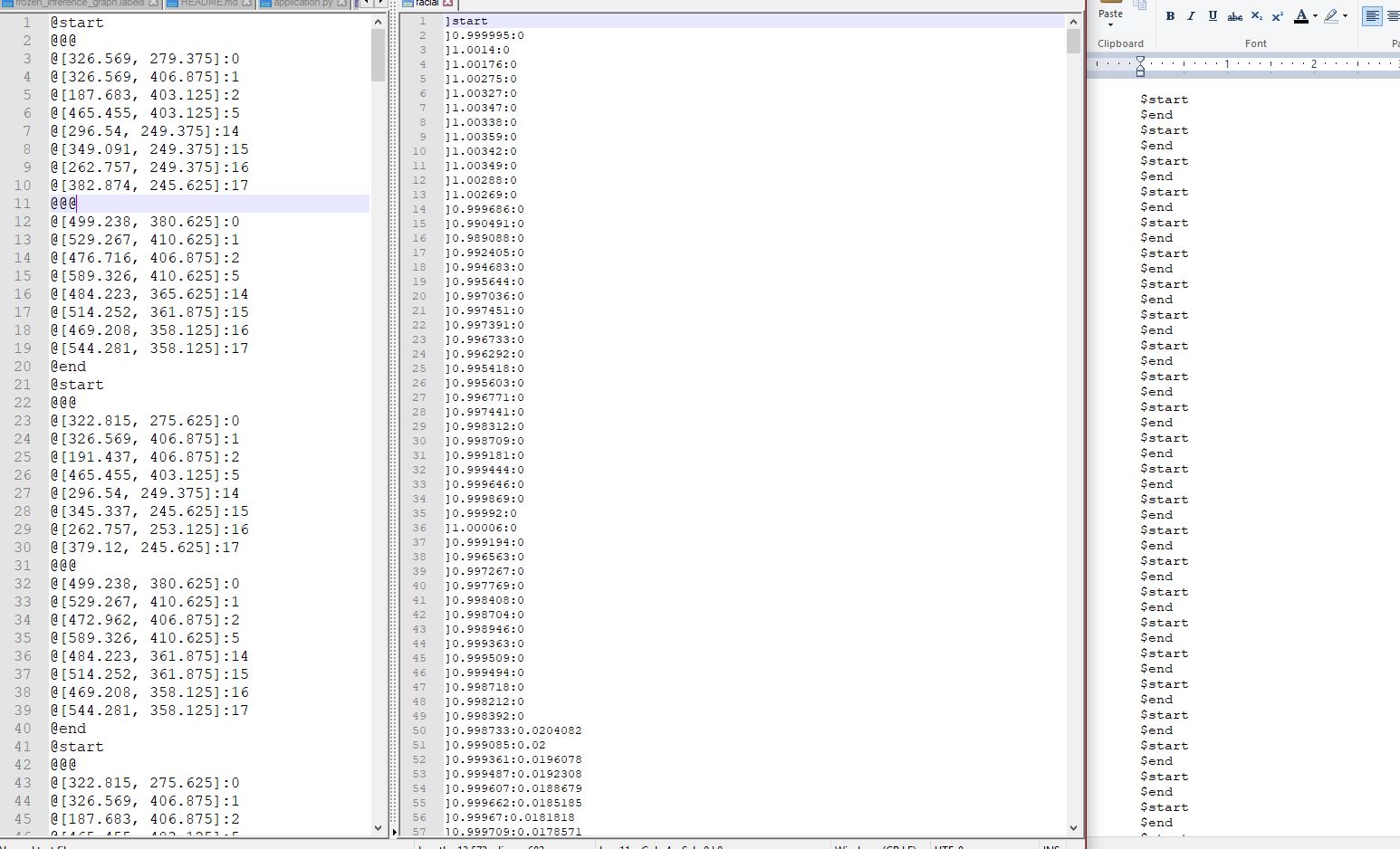Click '@end' on line 20
The image size is (1400, 849).
click(68, 367)
